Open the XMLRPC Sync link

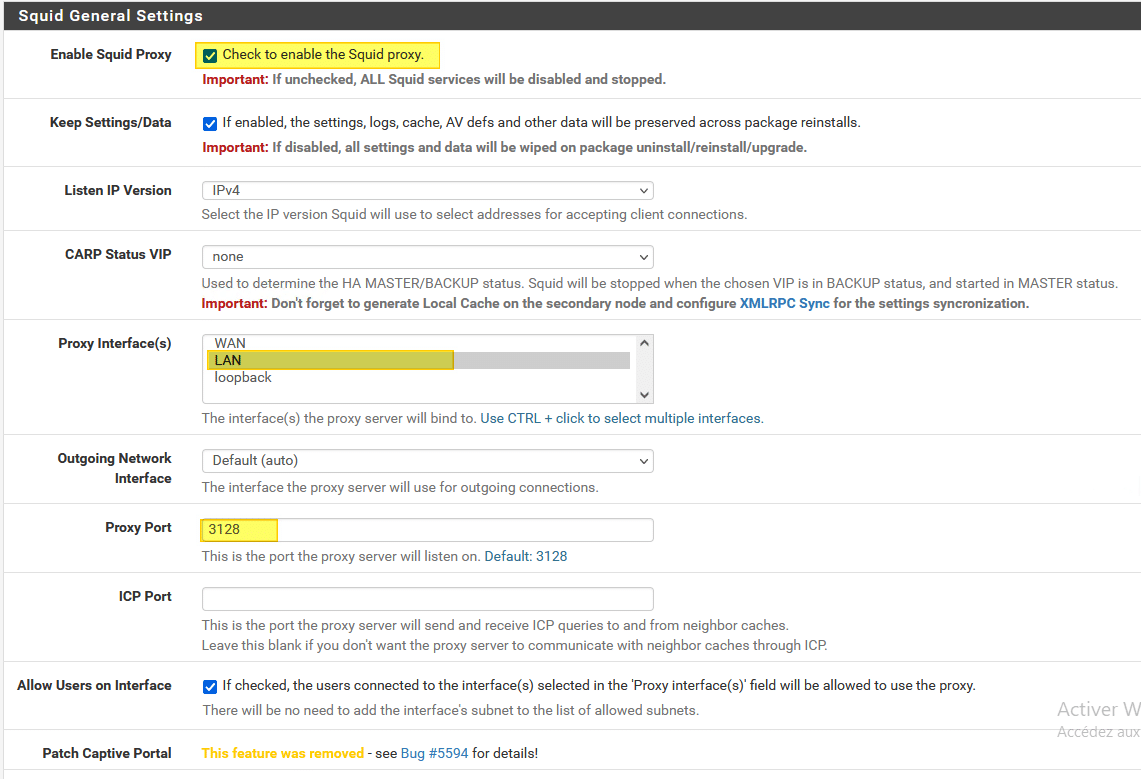785,303
